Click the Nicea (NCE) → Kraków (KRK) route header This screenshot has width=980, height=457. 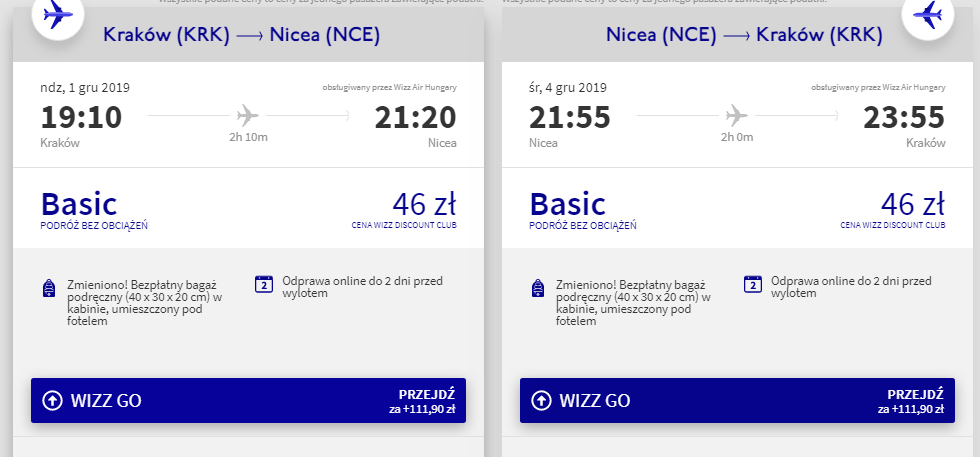tap(744, 36)
